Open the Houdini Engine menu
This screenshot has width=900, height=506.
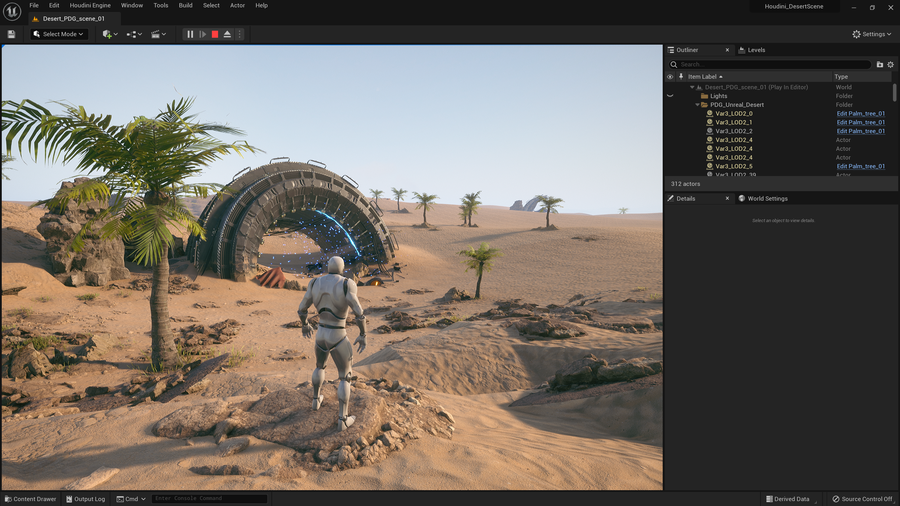(90, 5)
